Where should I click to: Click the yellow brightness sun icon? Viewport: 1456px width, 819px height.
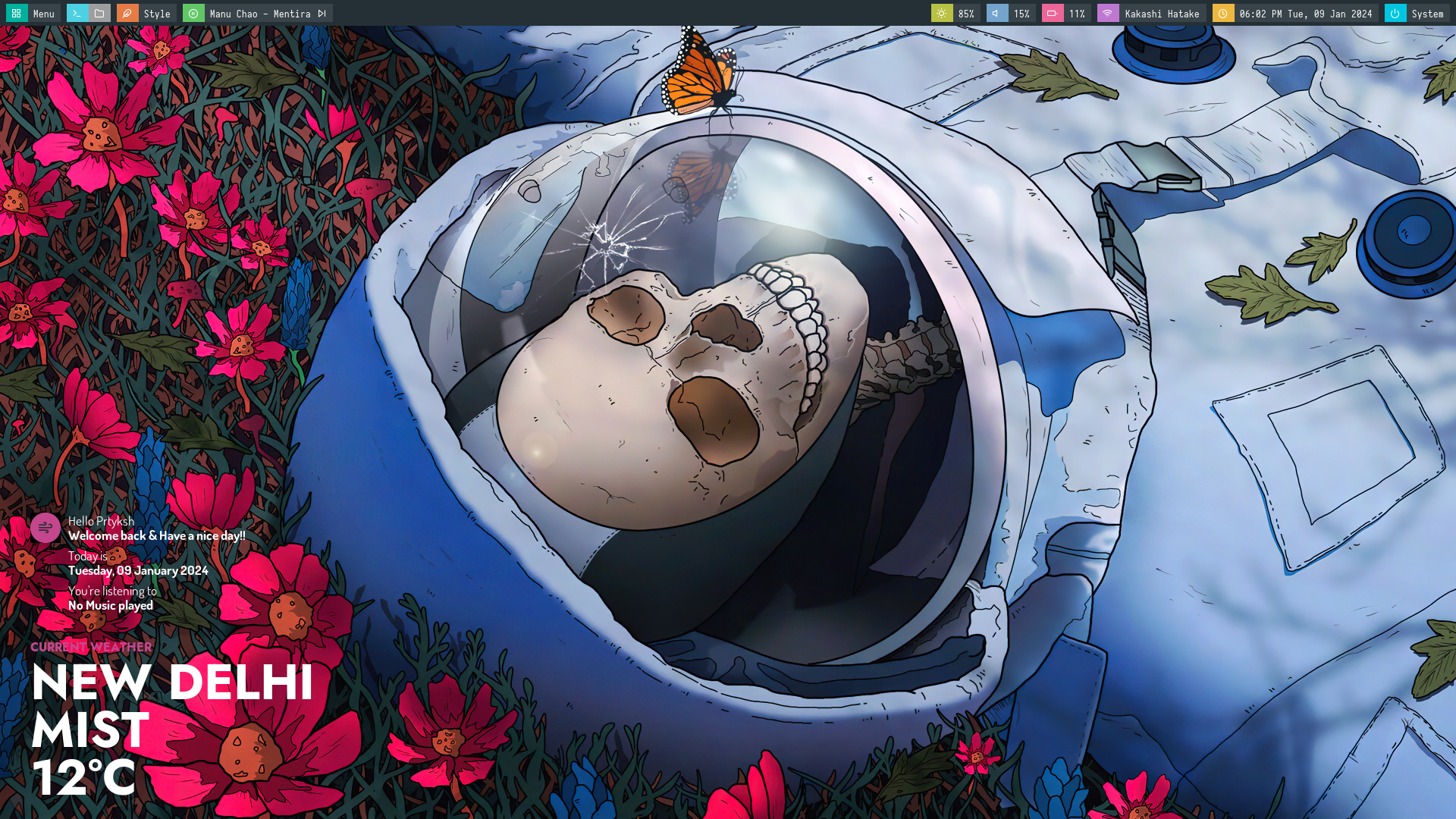tap(941, 14)
